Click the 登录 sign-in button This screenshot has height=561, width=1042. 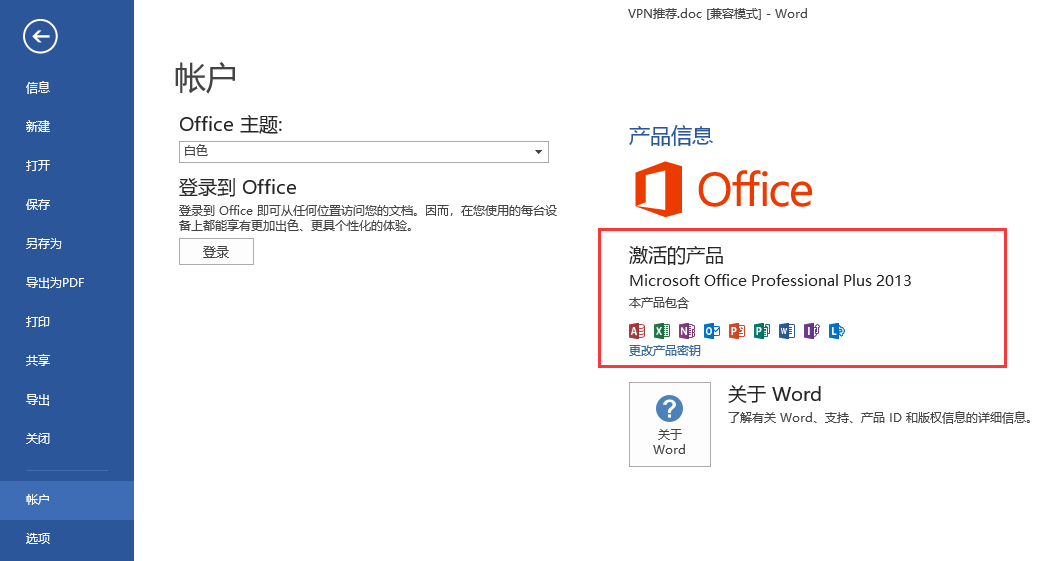point(216,252)
